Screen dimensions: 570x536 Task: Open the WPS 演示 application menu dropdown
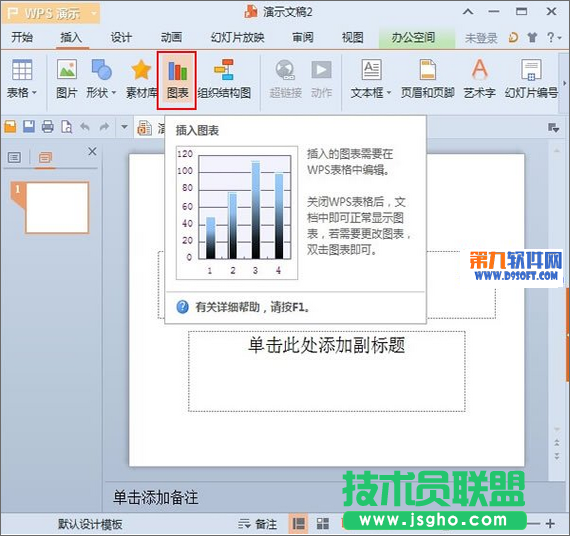pos(94,13)
